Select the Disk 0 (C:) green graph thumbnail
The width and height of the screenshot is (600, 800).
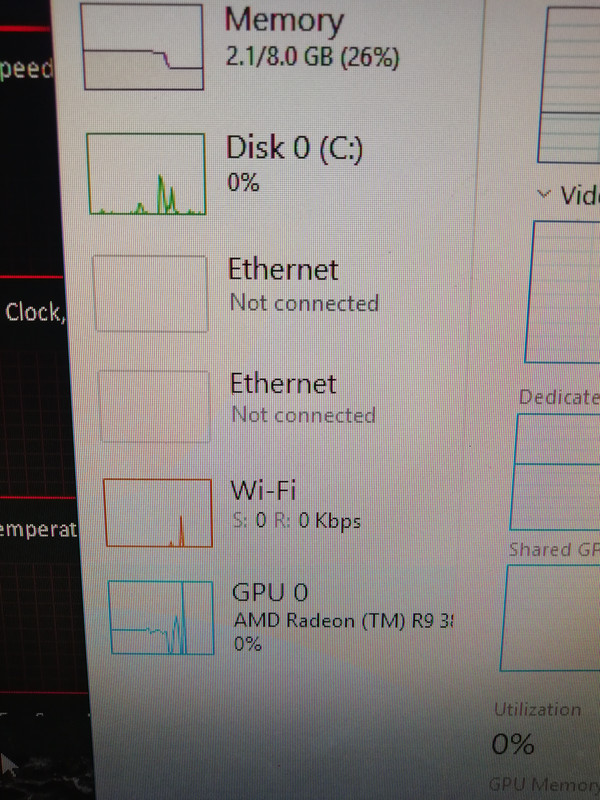[146, 174]
